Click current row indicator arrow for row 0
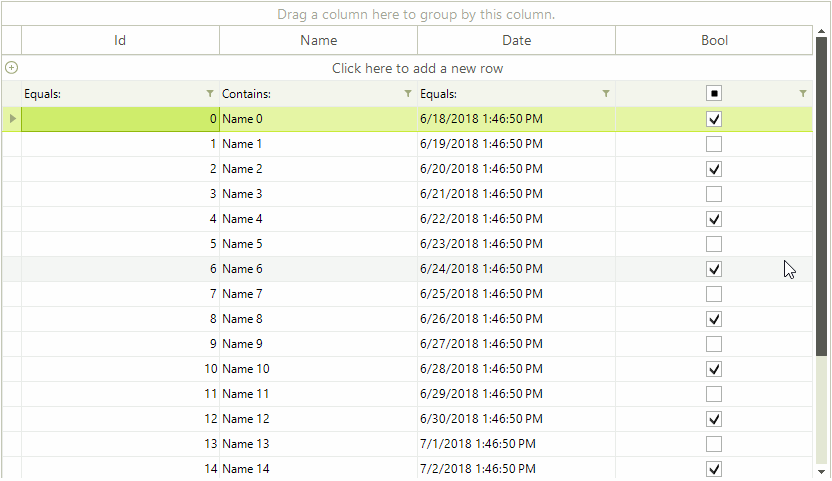The image size is (832, 481). pyautogui.click(x=13, y=118)
